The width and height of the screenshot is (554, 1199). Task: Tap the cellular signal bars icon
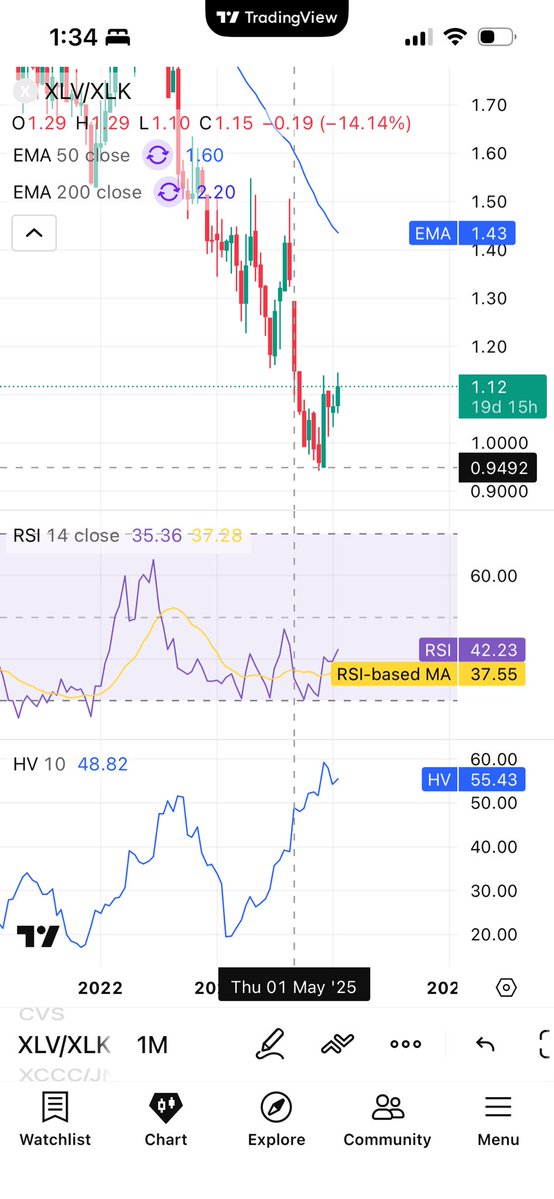tap(417, 37)
